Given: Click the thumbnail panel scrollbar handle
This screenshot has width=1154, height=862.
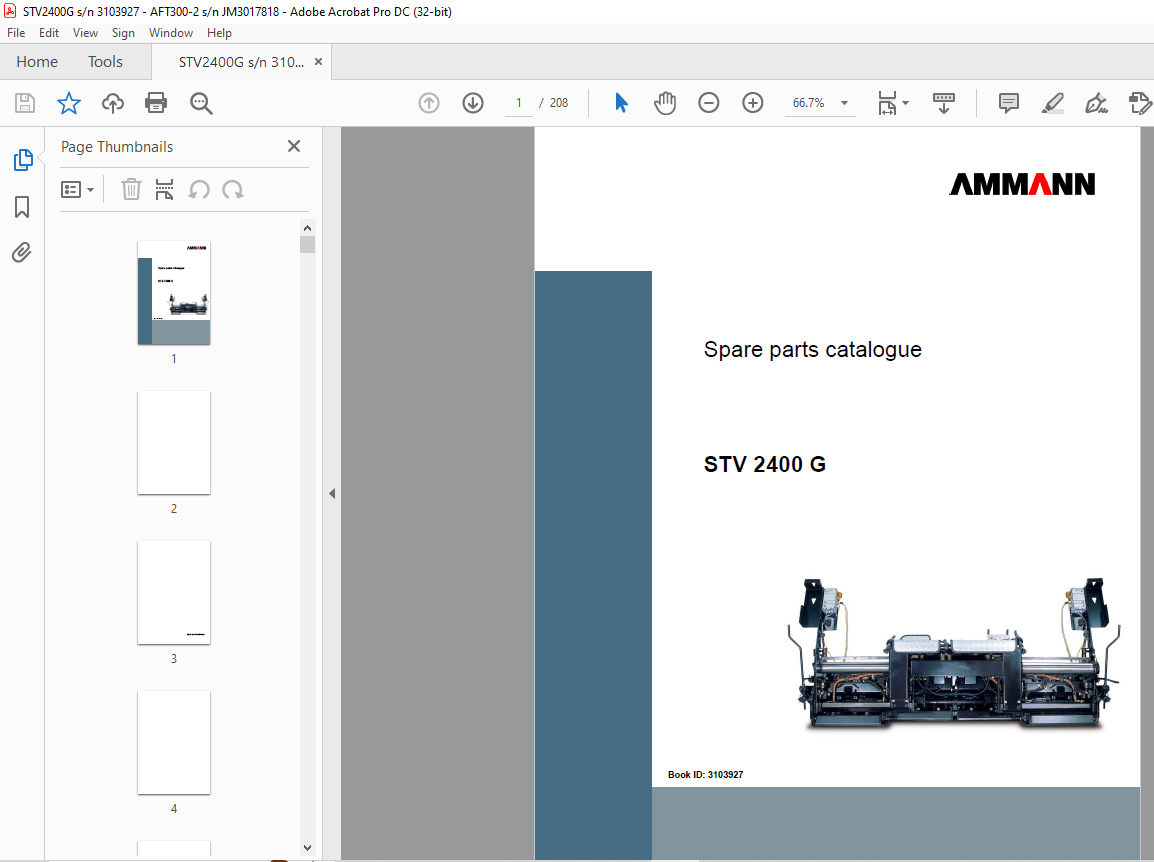Looking at the screenshot, I should click(308, 244).
